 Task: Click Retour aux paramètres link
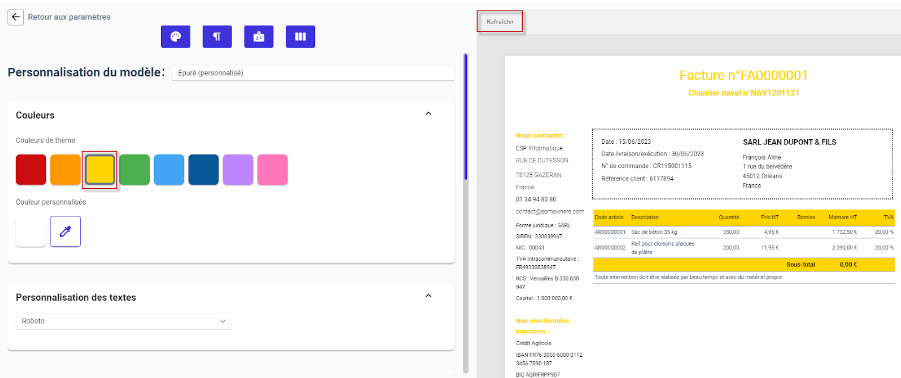69,17
